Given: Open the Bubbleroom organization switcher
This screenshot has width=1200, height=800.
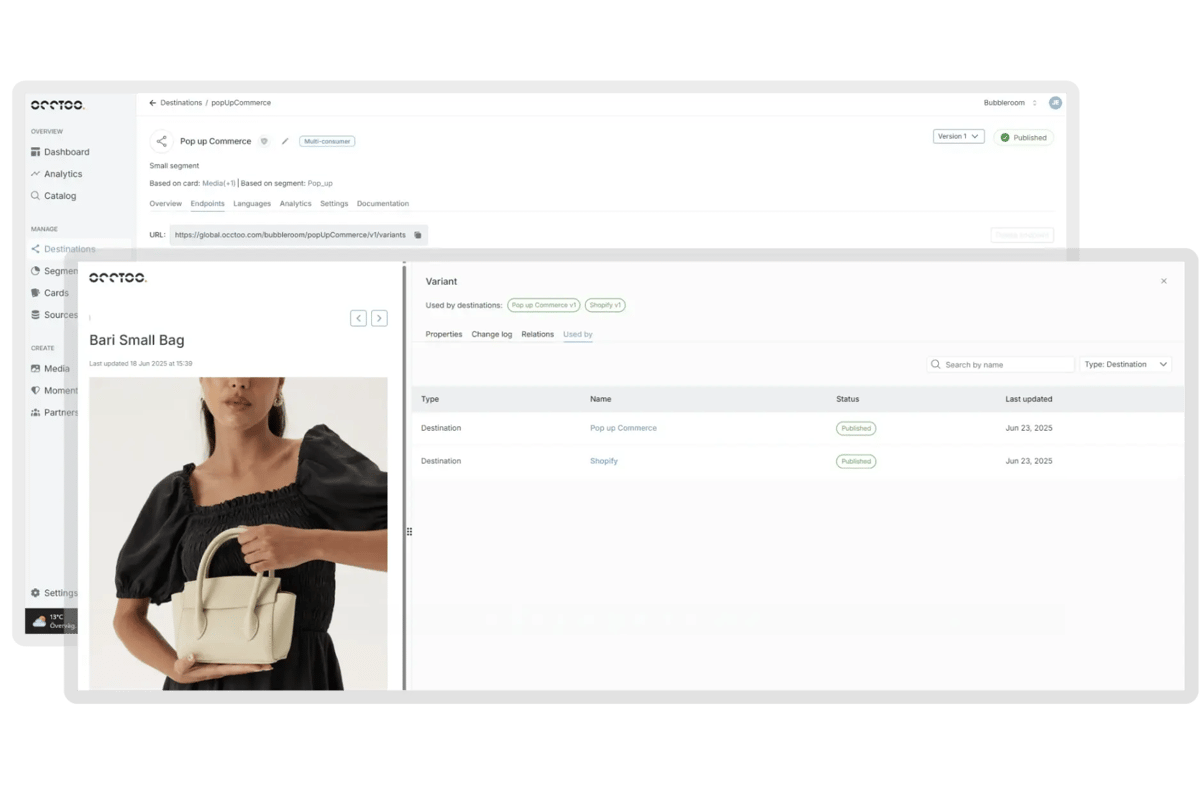Looking at the screenshot, I should coord(1010,103).
